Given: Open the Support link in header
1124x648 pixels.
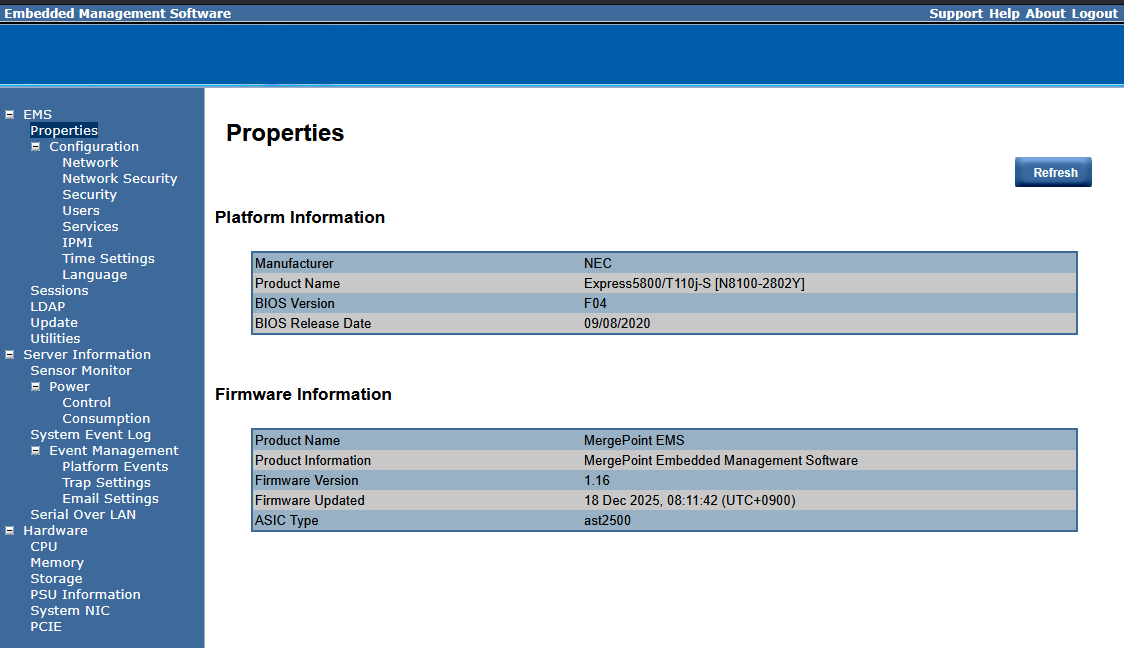Looking at the screenshot, I should 955,14.
